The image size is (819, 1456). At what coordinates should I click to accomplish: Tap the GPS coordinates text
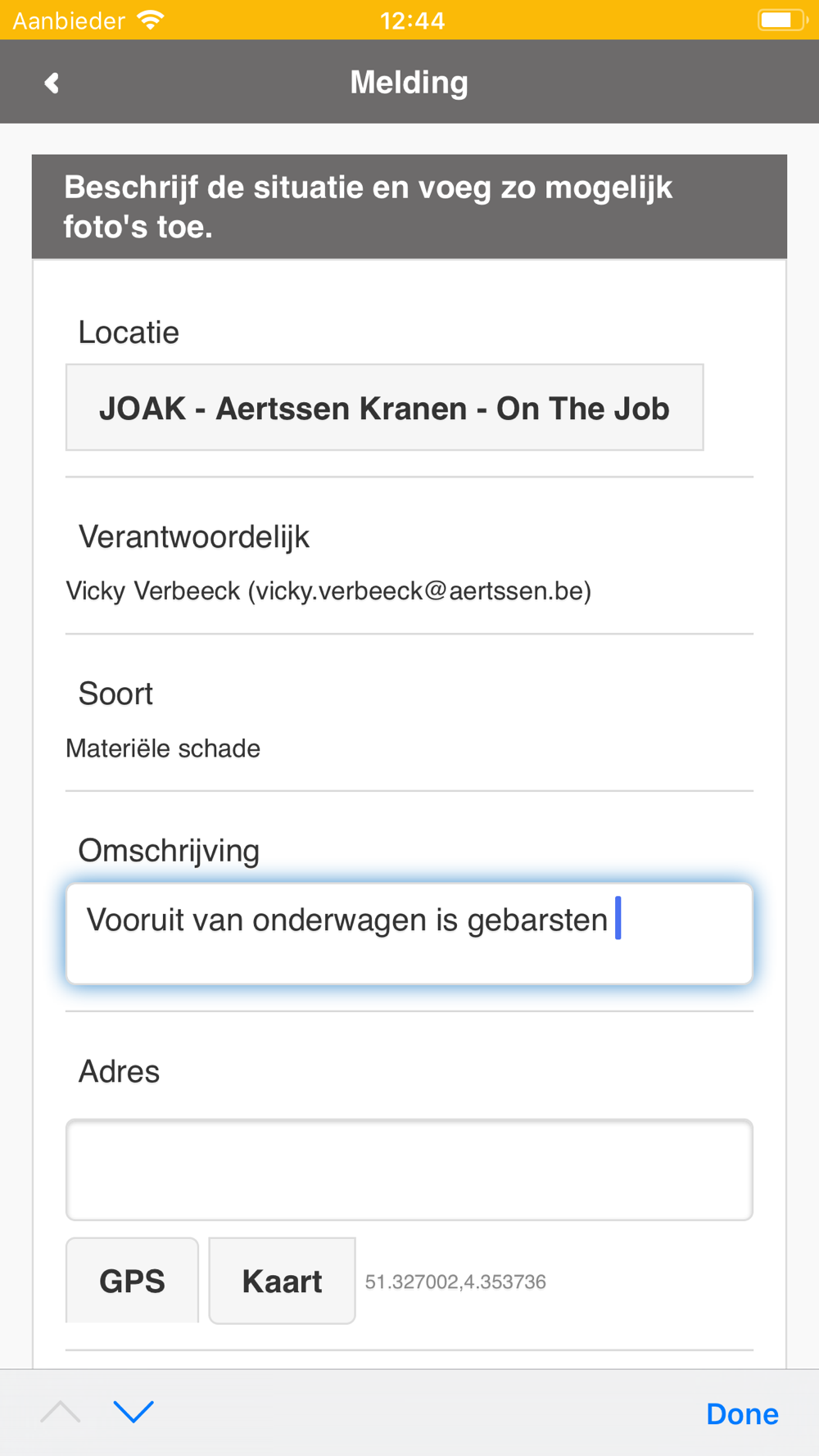coord(455,1282)
